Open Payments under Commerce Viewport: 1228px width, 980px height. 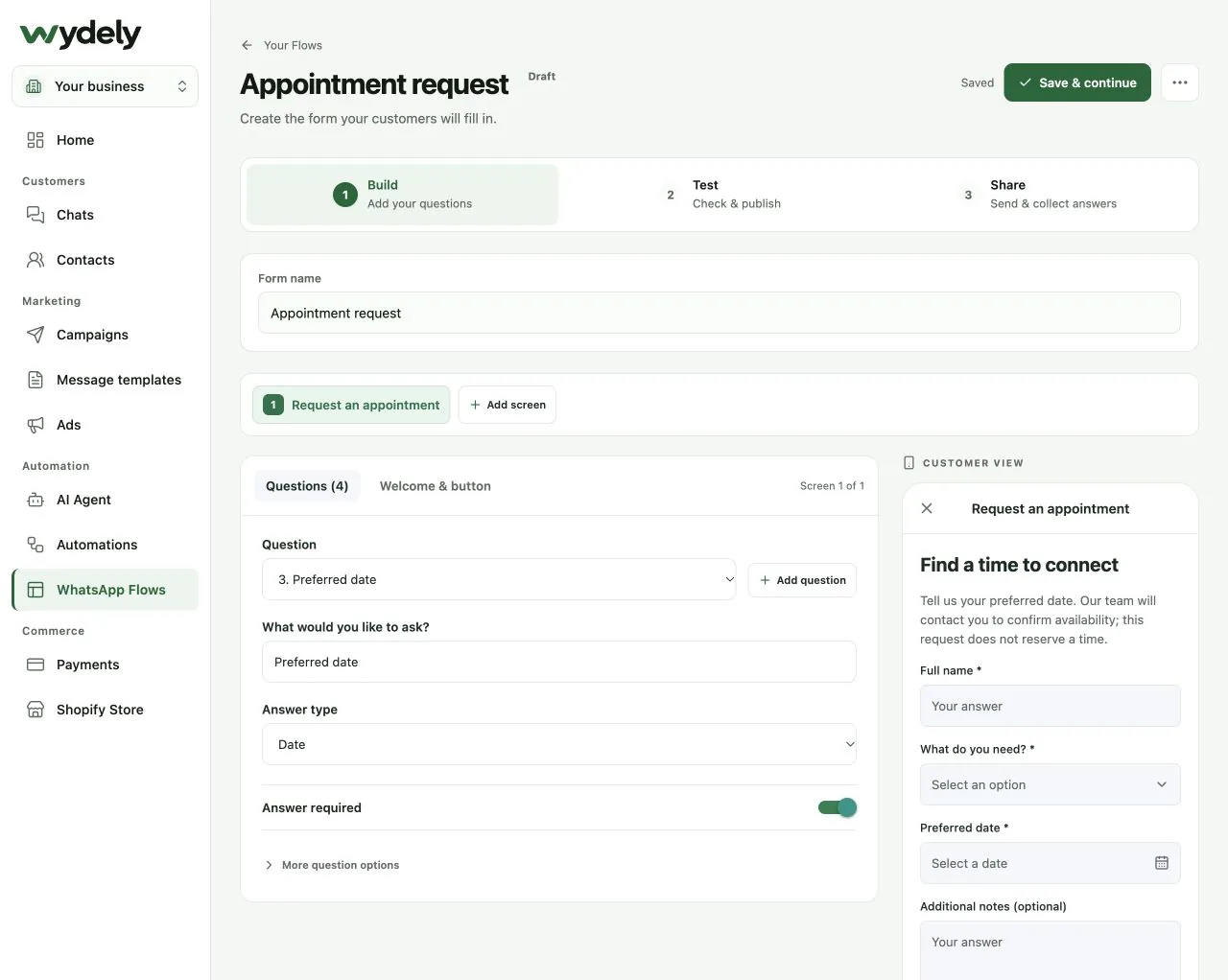click(106, 665)
